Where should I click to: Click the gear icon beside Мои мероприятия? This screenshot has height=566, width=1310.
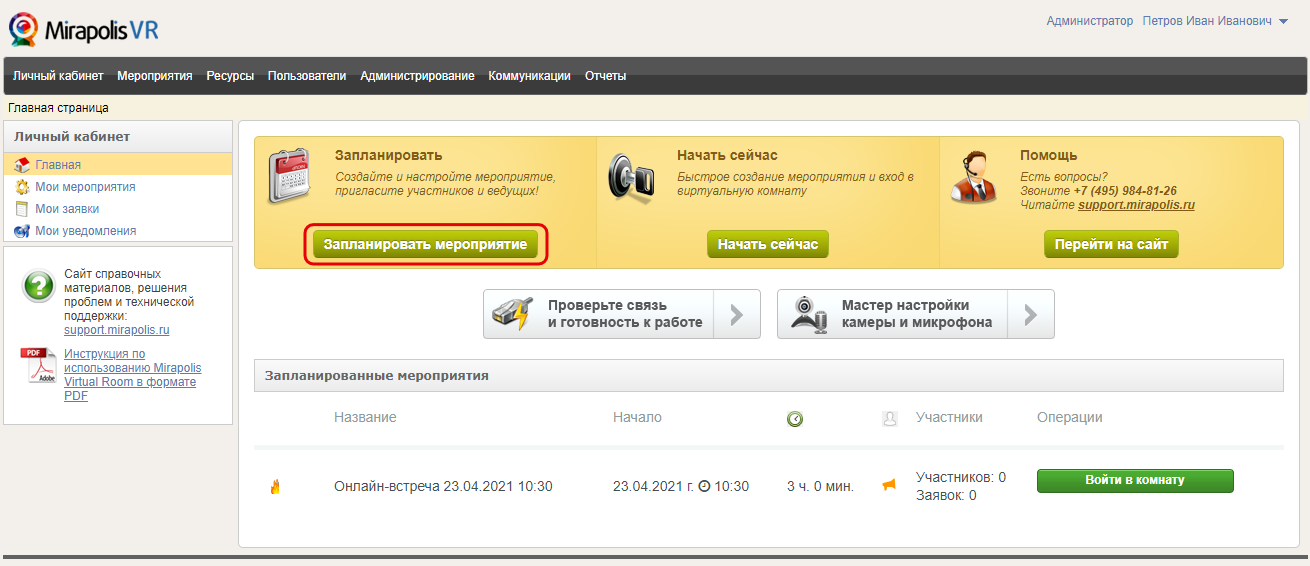22,187
